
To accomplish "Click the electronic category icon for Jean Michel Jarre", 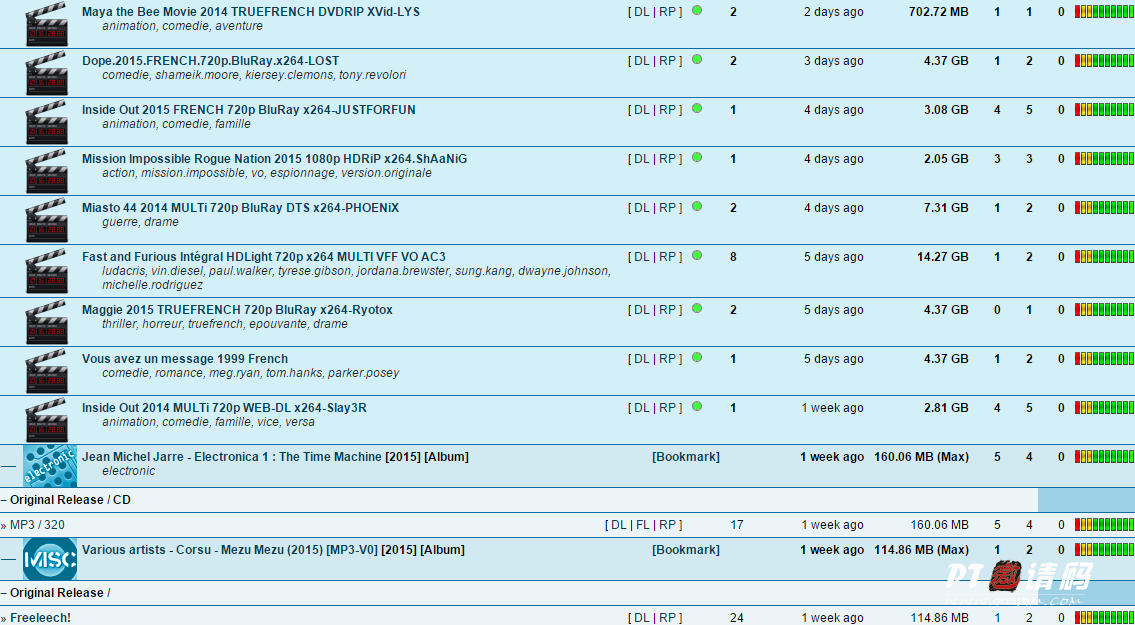I will (x=50, y=466).
